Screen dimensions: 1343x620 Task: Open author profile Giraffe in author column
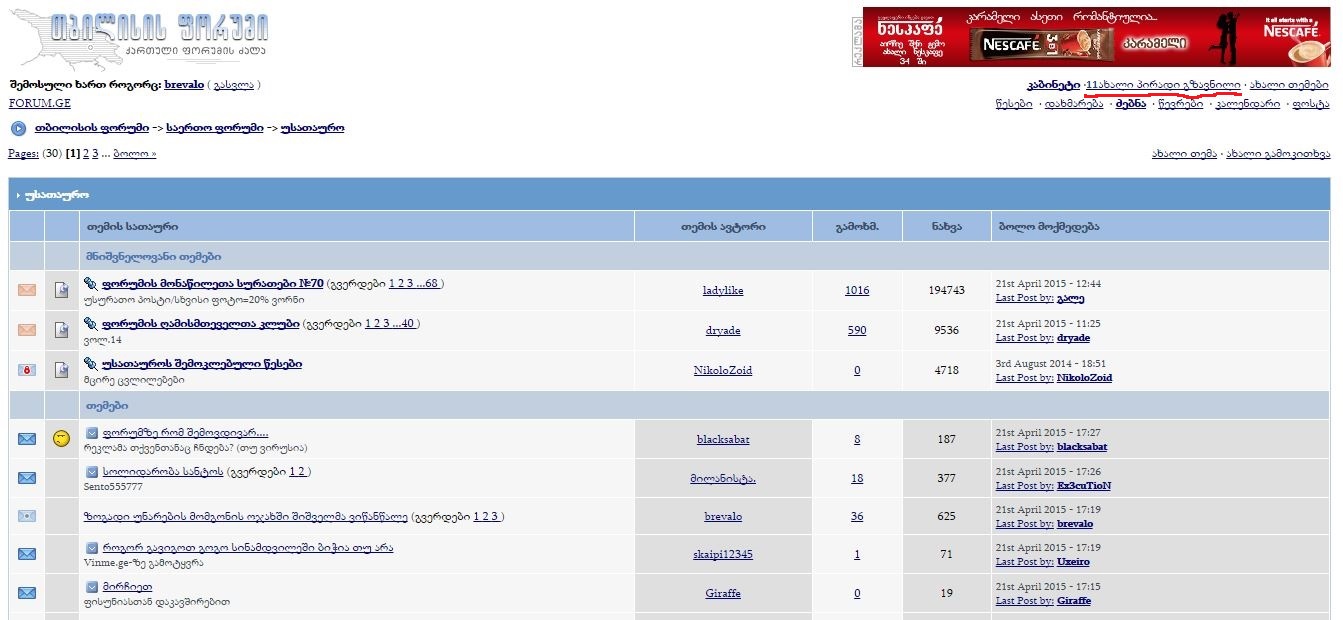[723, 593]
